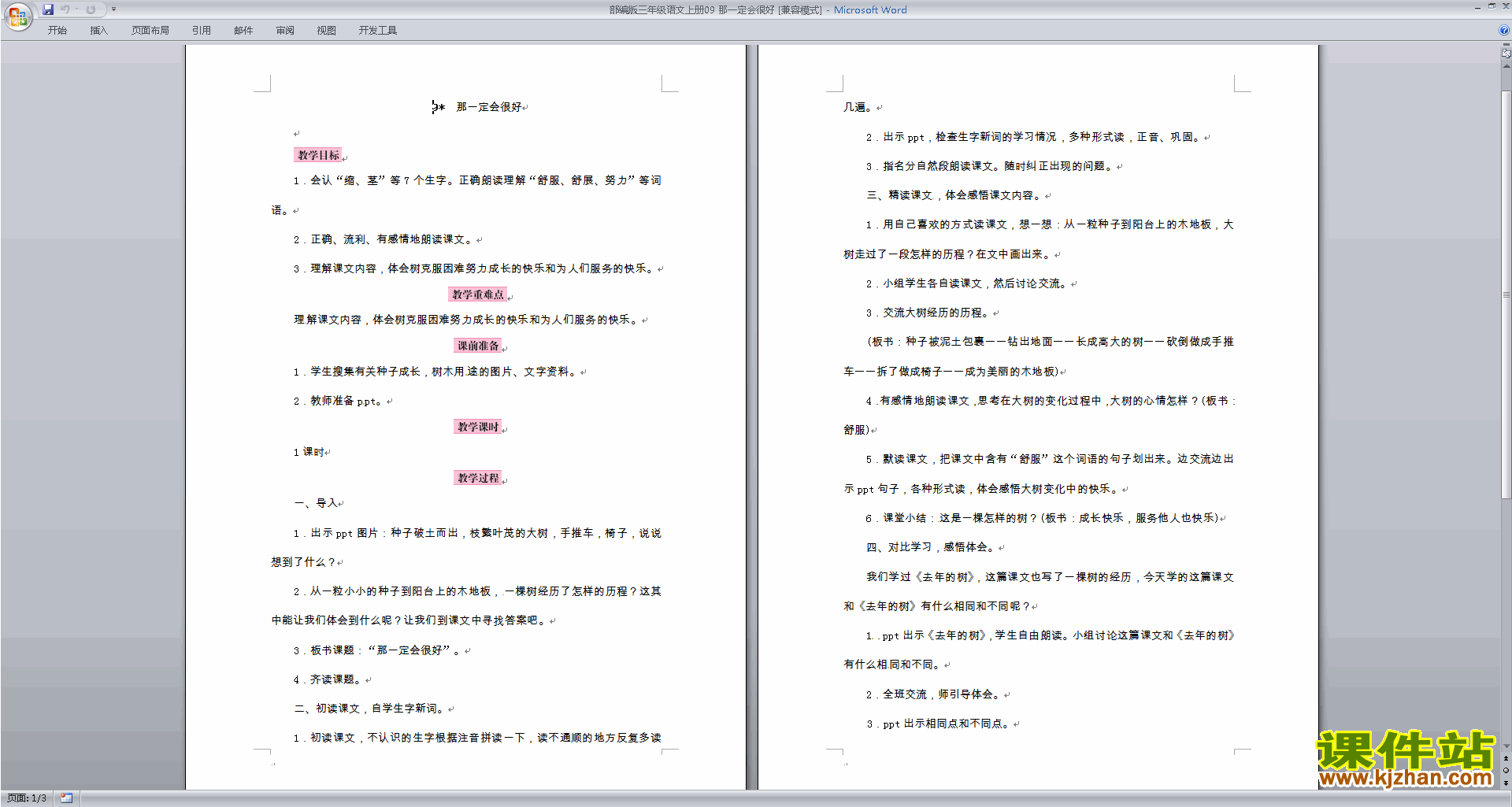Click the line 2．小组学生各自读课文，然后讨论交流。

(968, 283)
